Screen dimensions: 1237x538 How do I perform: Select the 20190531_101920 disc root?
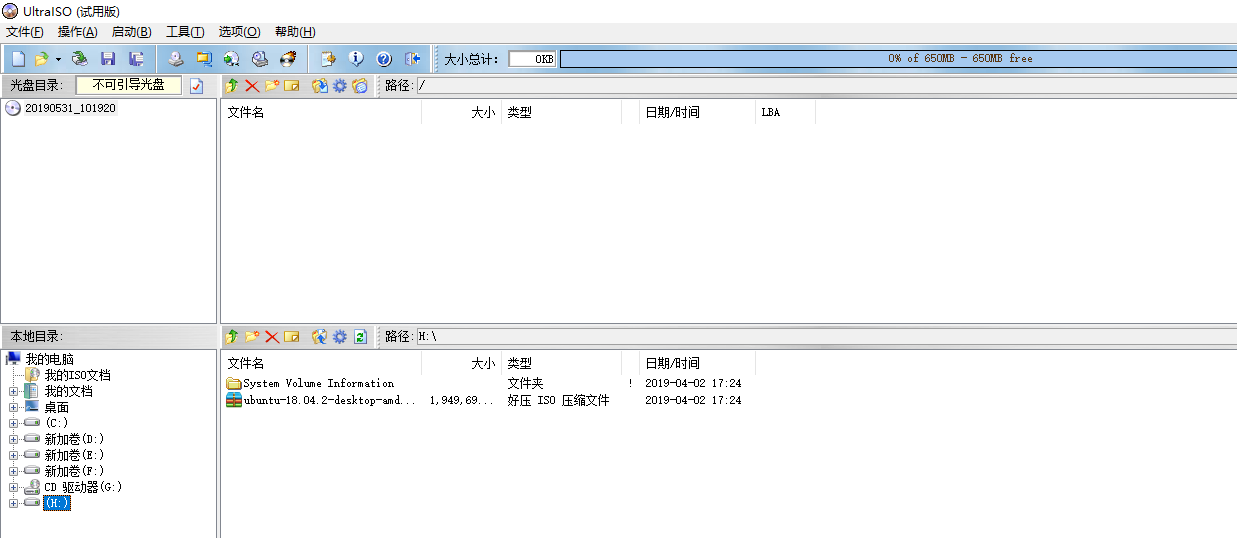pos(70,108)
